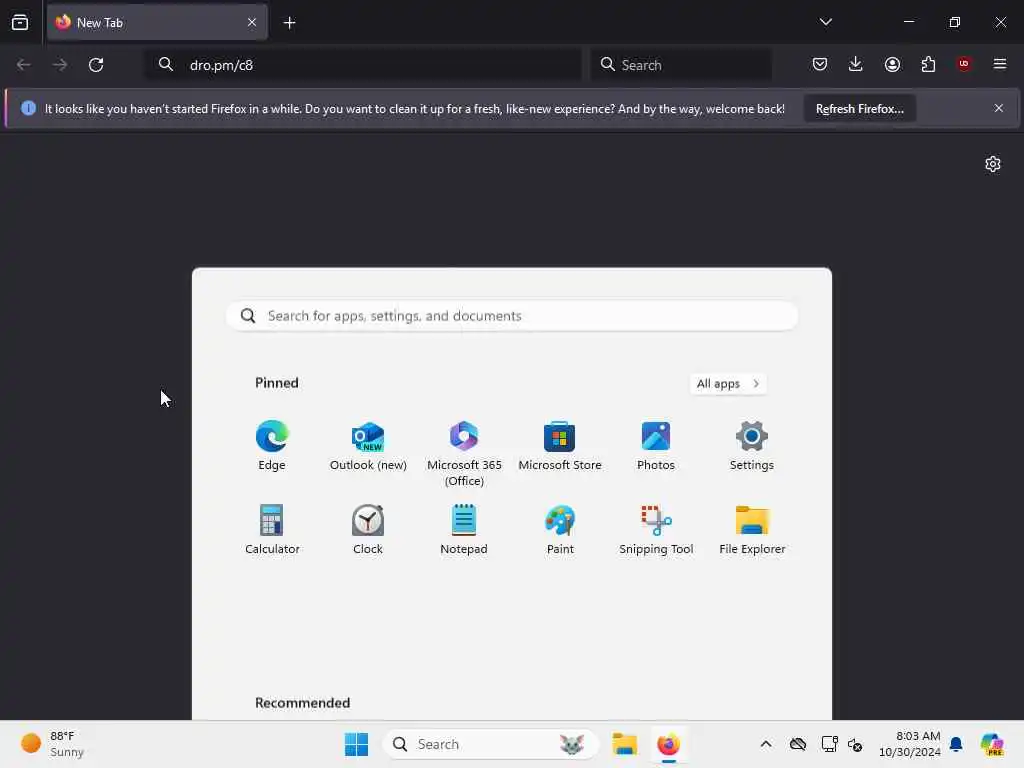Open the Copilot preview icon in taskbar

[992, 744]
